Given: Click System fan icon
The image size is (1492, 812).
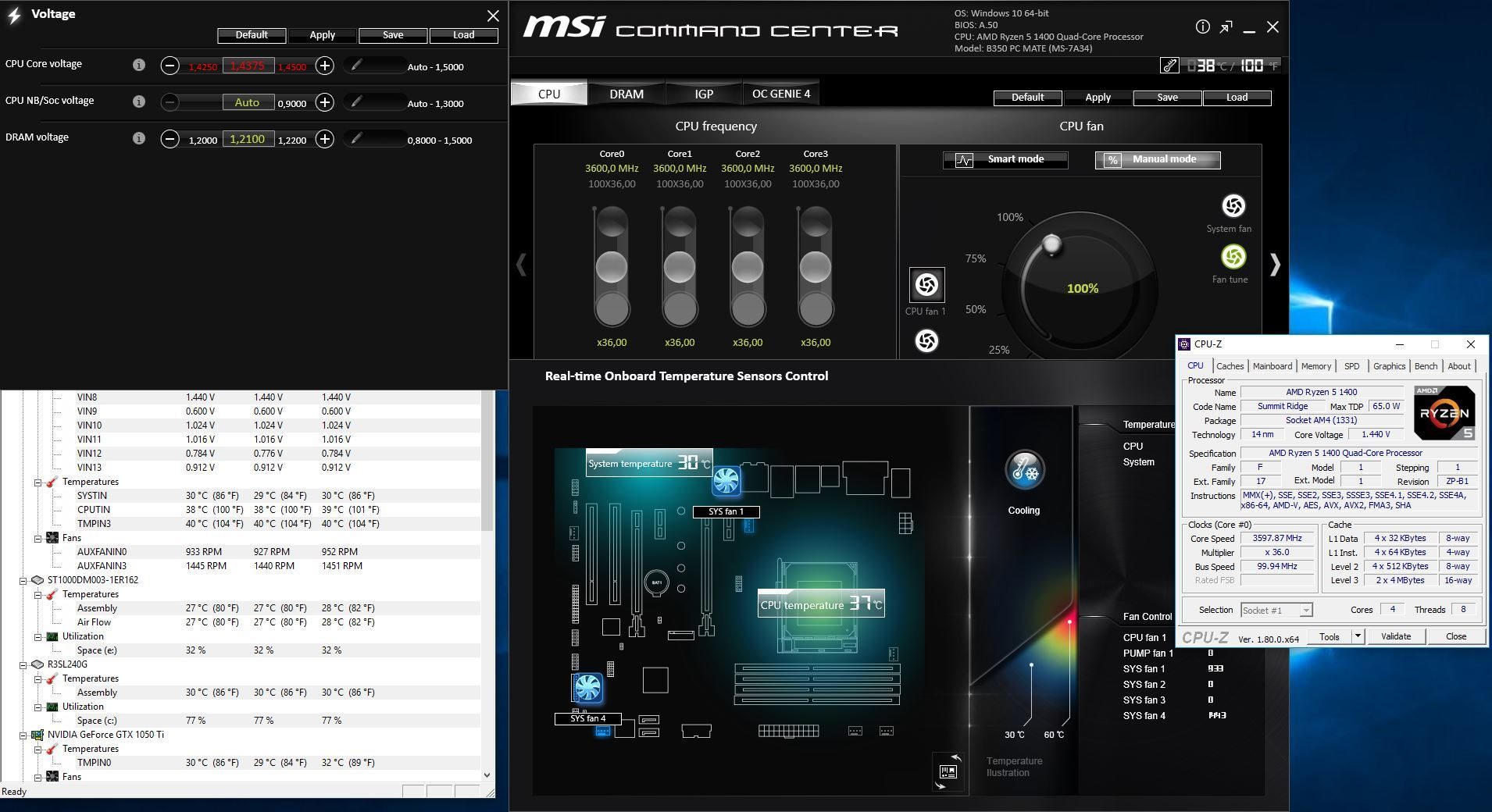Looking at the screenshot, I should (x=1233, y=206).
